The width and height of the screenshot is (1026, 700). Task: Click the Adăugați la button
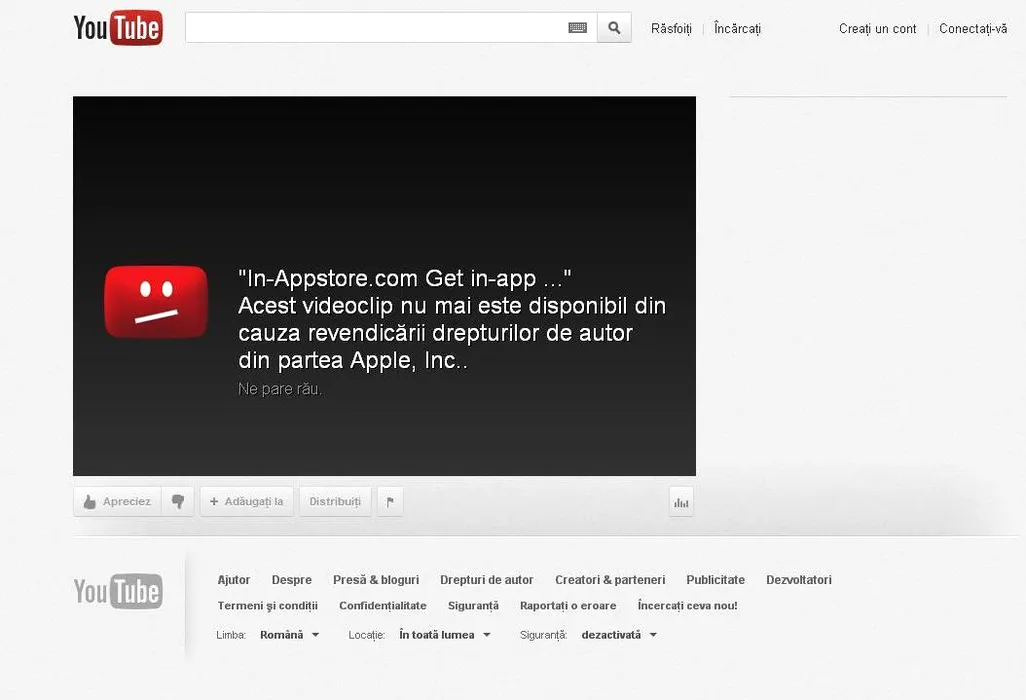click(x=247, y=502)
